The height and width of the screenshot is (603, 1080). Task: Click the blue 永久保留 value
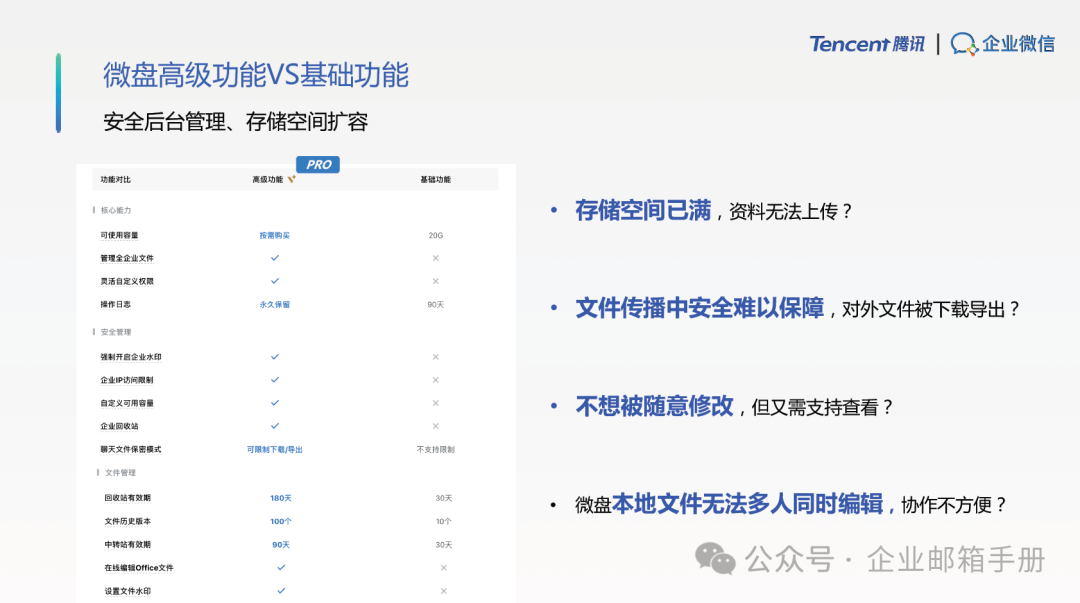click(275, 305)
